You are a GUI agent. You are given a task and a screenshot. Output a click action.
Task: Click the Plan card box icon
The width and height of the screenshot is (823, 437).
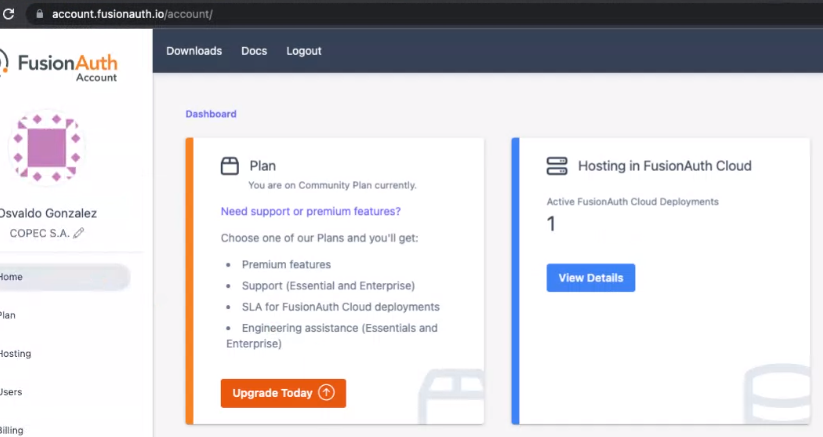[230, 166]
